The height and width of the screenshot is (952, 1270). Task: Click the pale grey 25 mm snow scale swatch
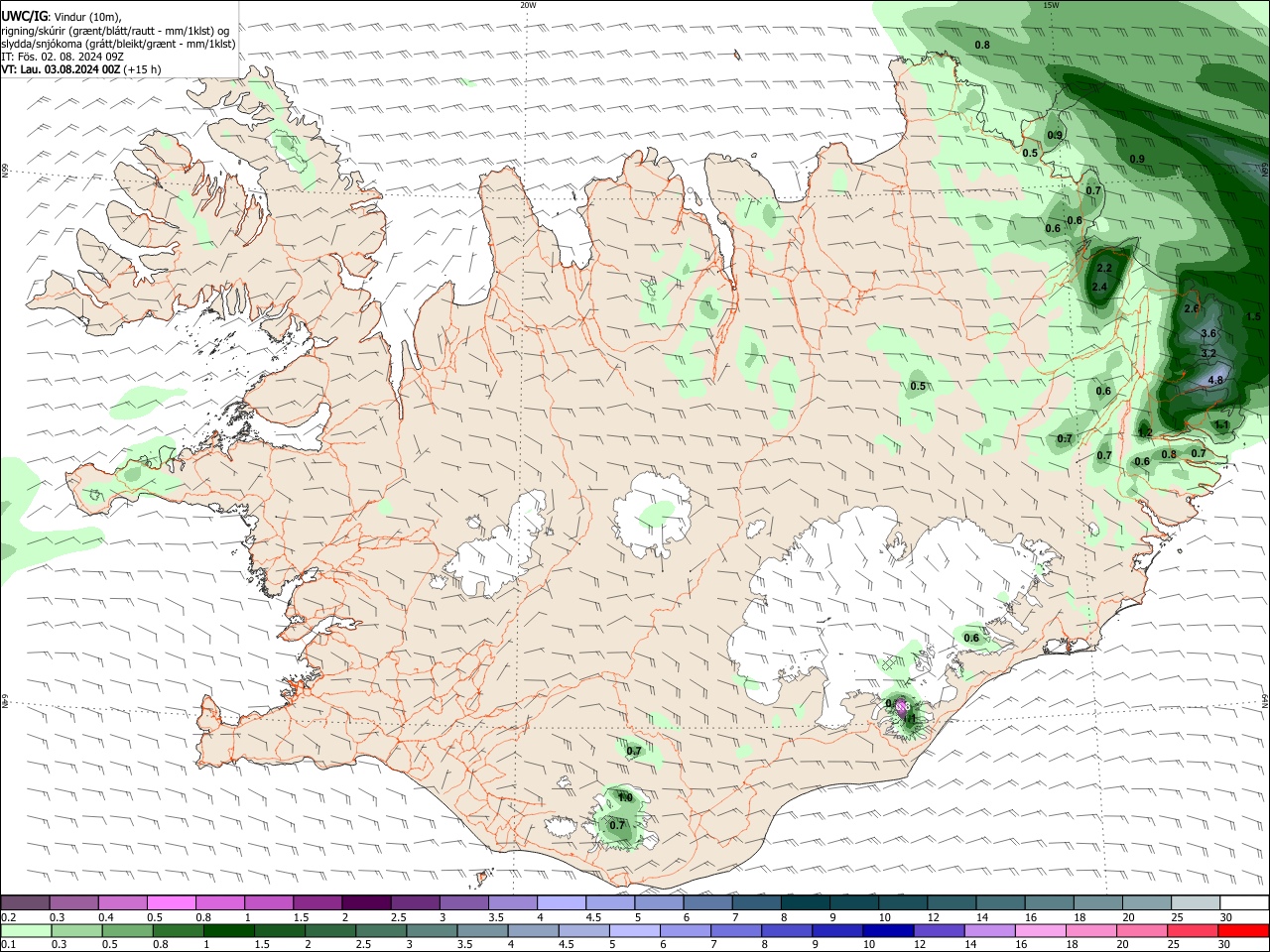click(x=1196, y=902)
